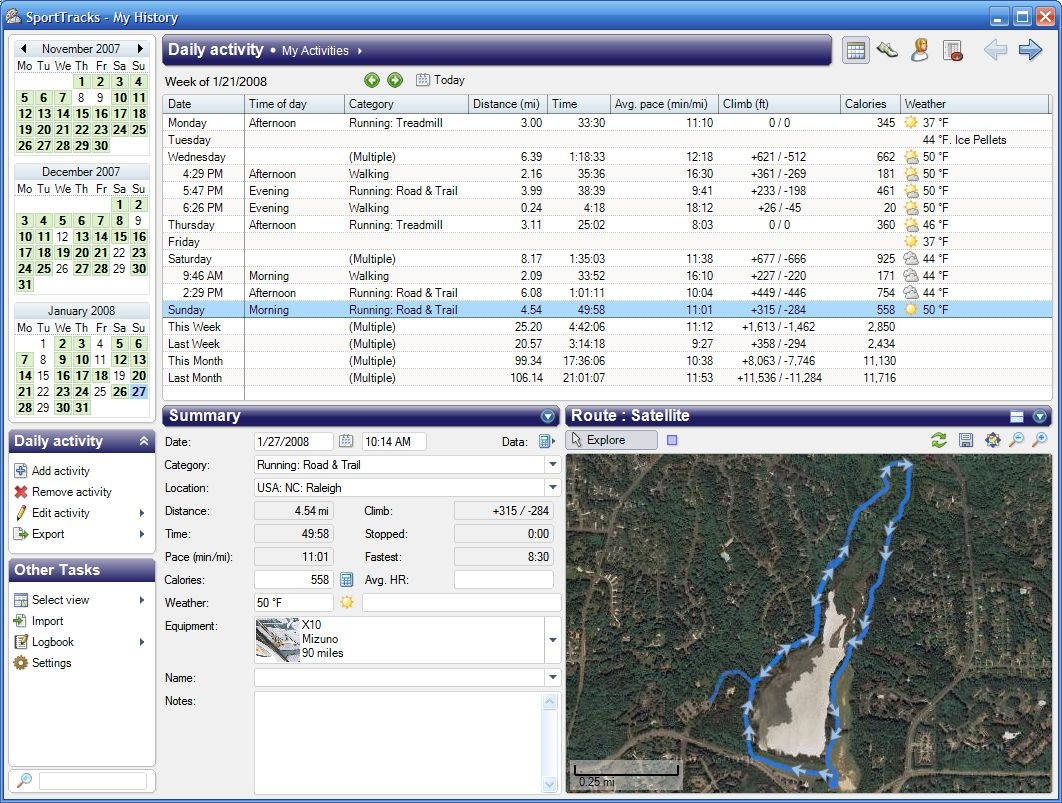Screen dimensions: 1062x803
Task: Save the route map image
Action: [x=965, y=440]
